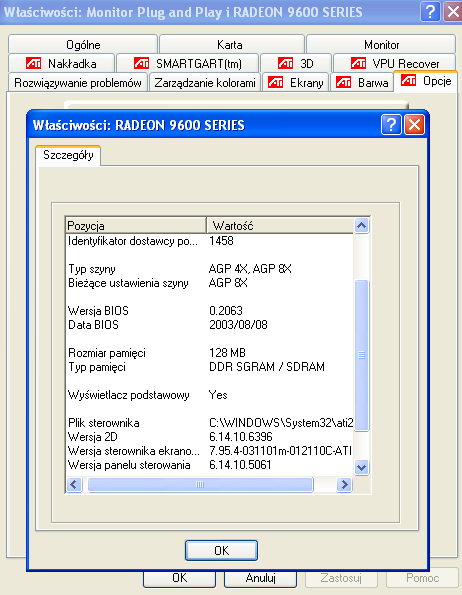This screenshot has width=462, height=595.
Task: Click OK in the RADEON 9600 SERIES dialog
Action: 222,550
